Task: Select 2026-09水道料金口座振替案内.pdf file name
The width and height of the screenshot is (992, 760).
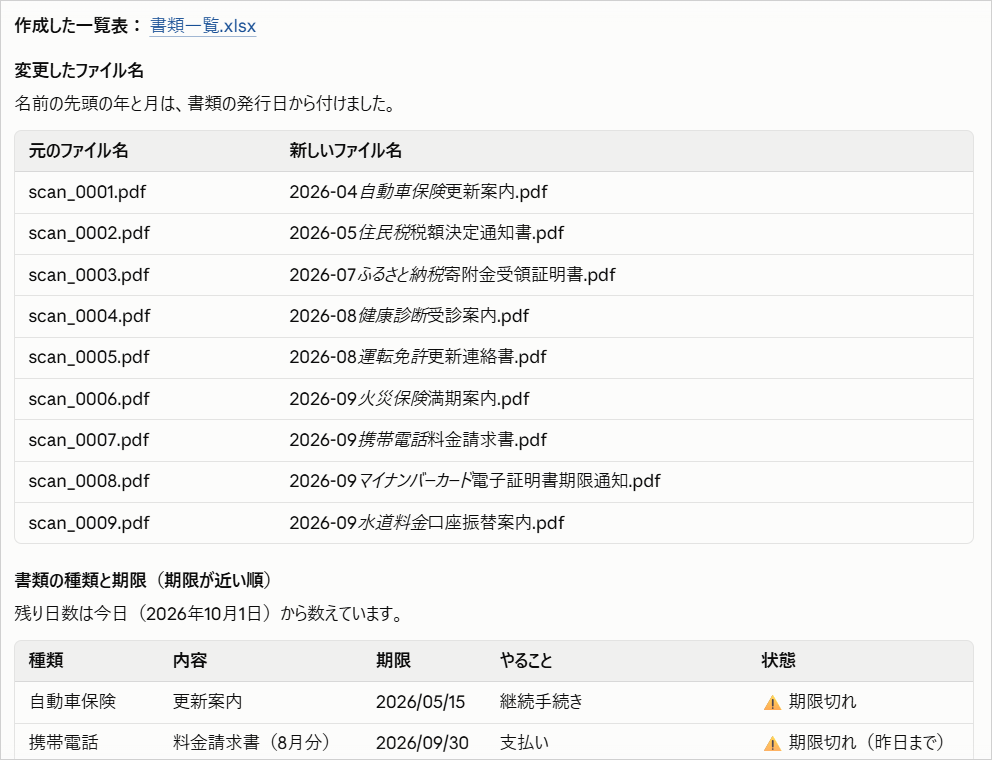Action: (426, 523)
